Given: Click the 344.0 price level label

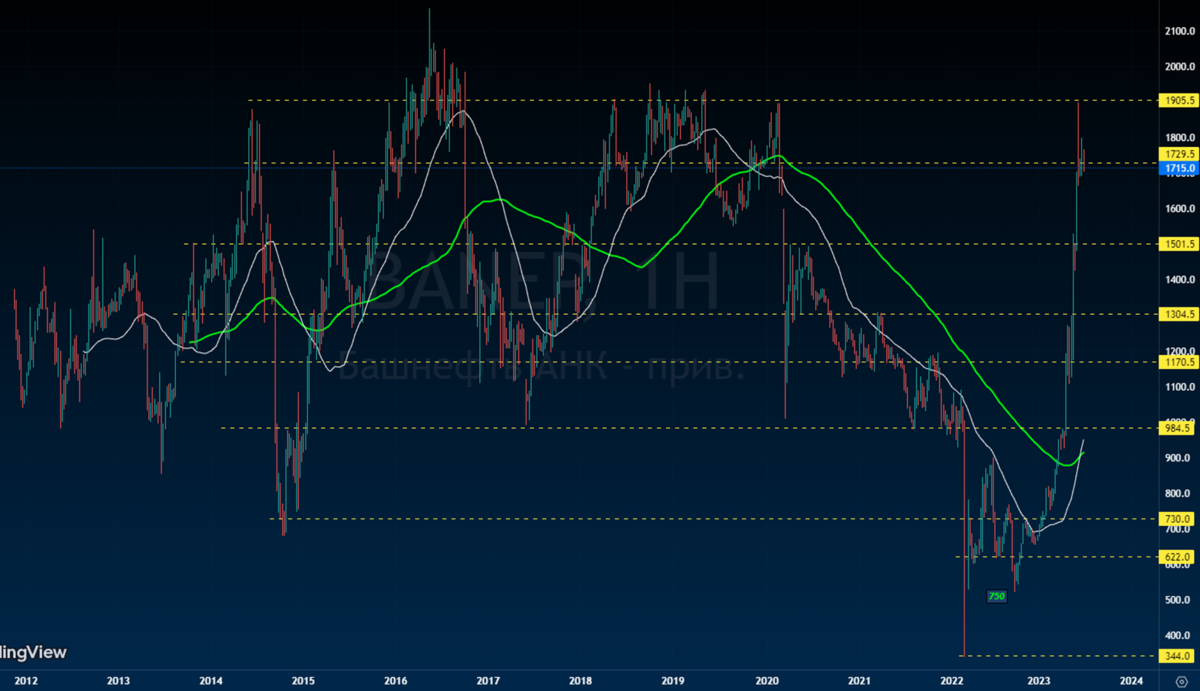Looking at the screenshot, I should 1178,656.
